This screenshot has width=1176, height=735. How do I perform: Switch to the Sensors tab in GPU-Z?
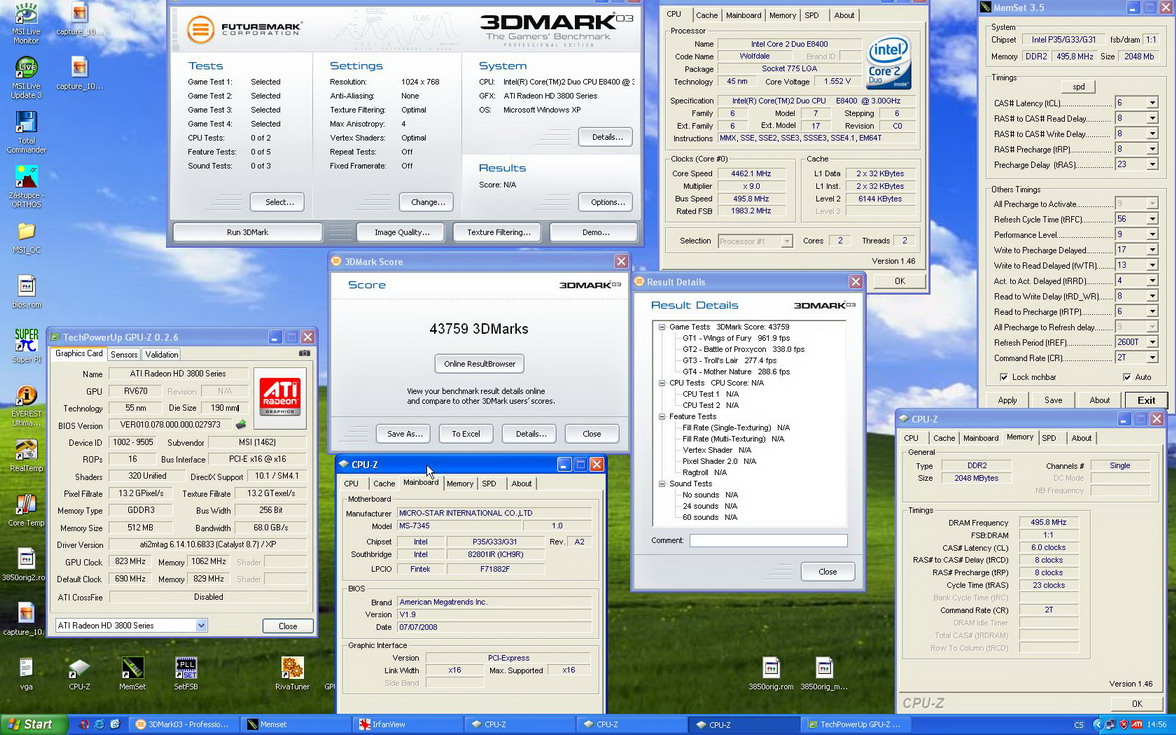click(124, 355)
